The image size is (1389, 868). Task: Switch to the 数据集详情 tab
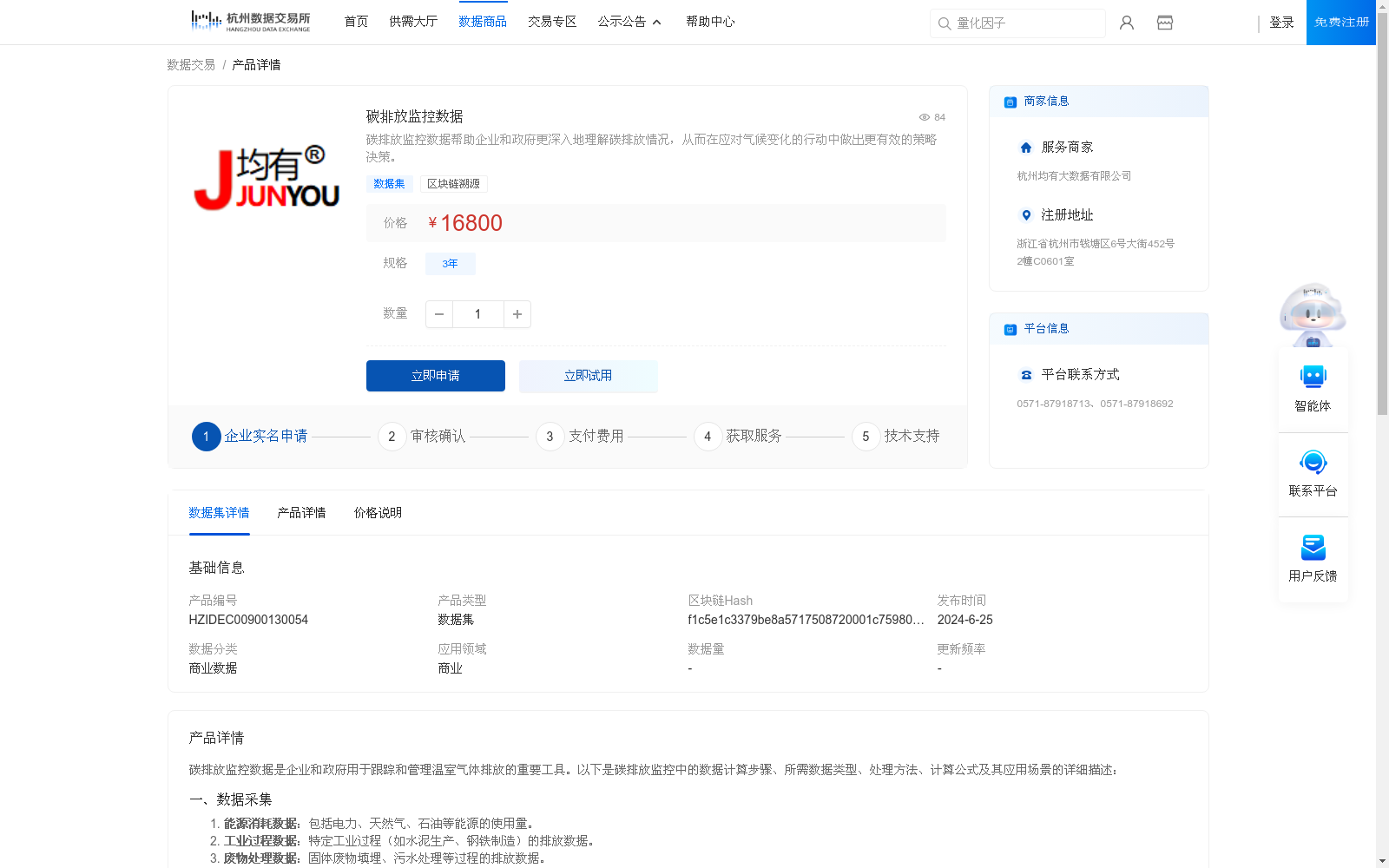tap(219, 513)
